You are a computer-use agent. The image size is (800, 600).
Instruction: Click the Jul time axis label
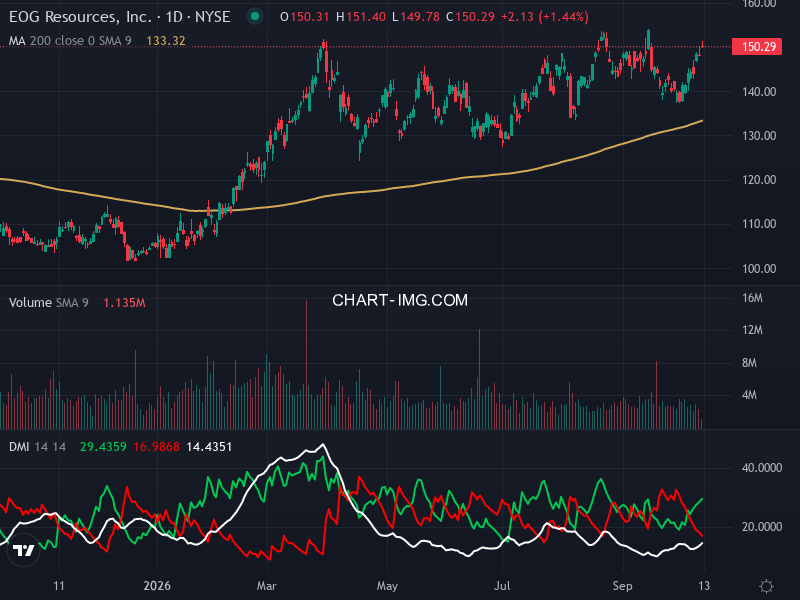(502, 586)
